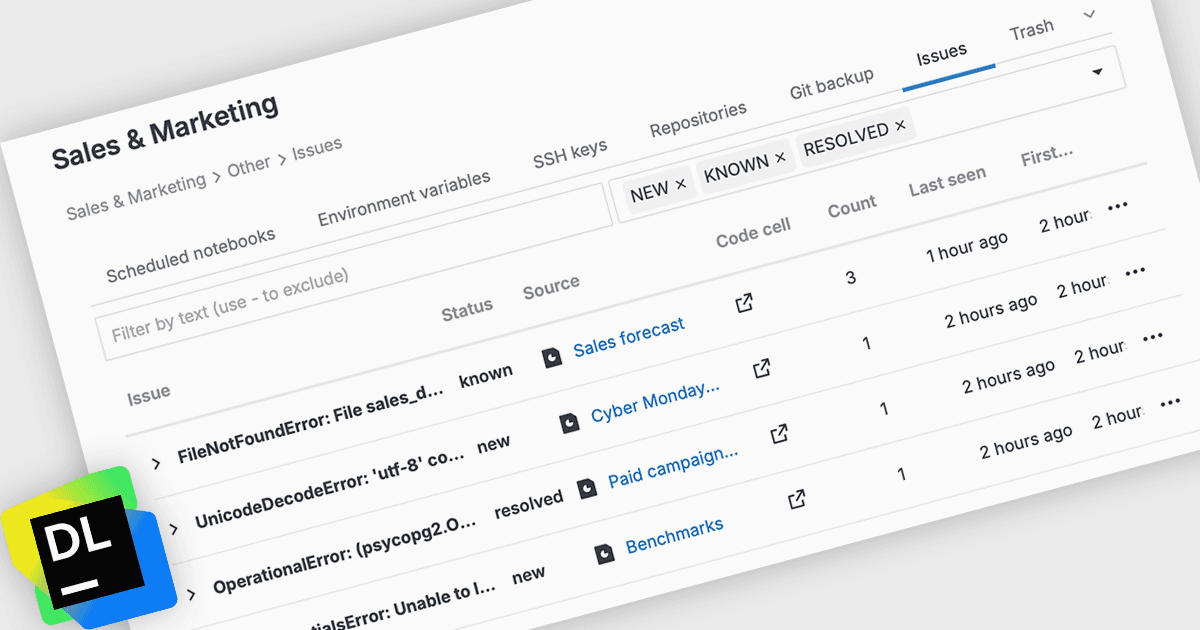Open more options for OperationalError row
This screenshot has width=1200, height=630.
[1153, 336]
